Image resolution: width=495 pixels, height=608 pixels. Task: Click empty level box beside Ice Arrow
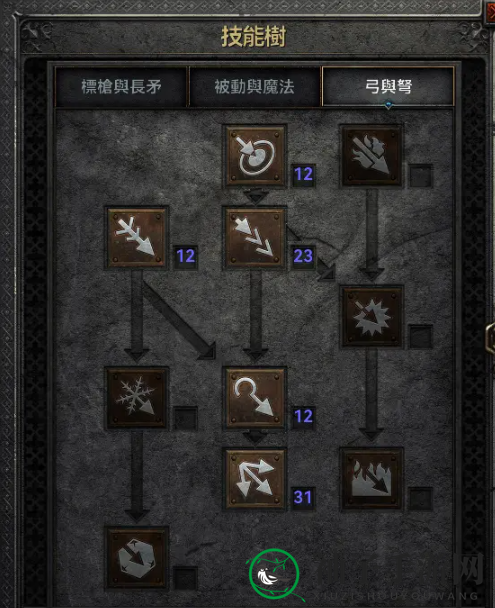[x=185, y=418]
